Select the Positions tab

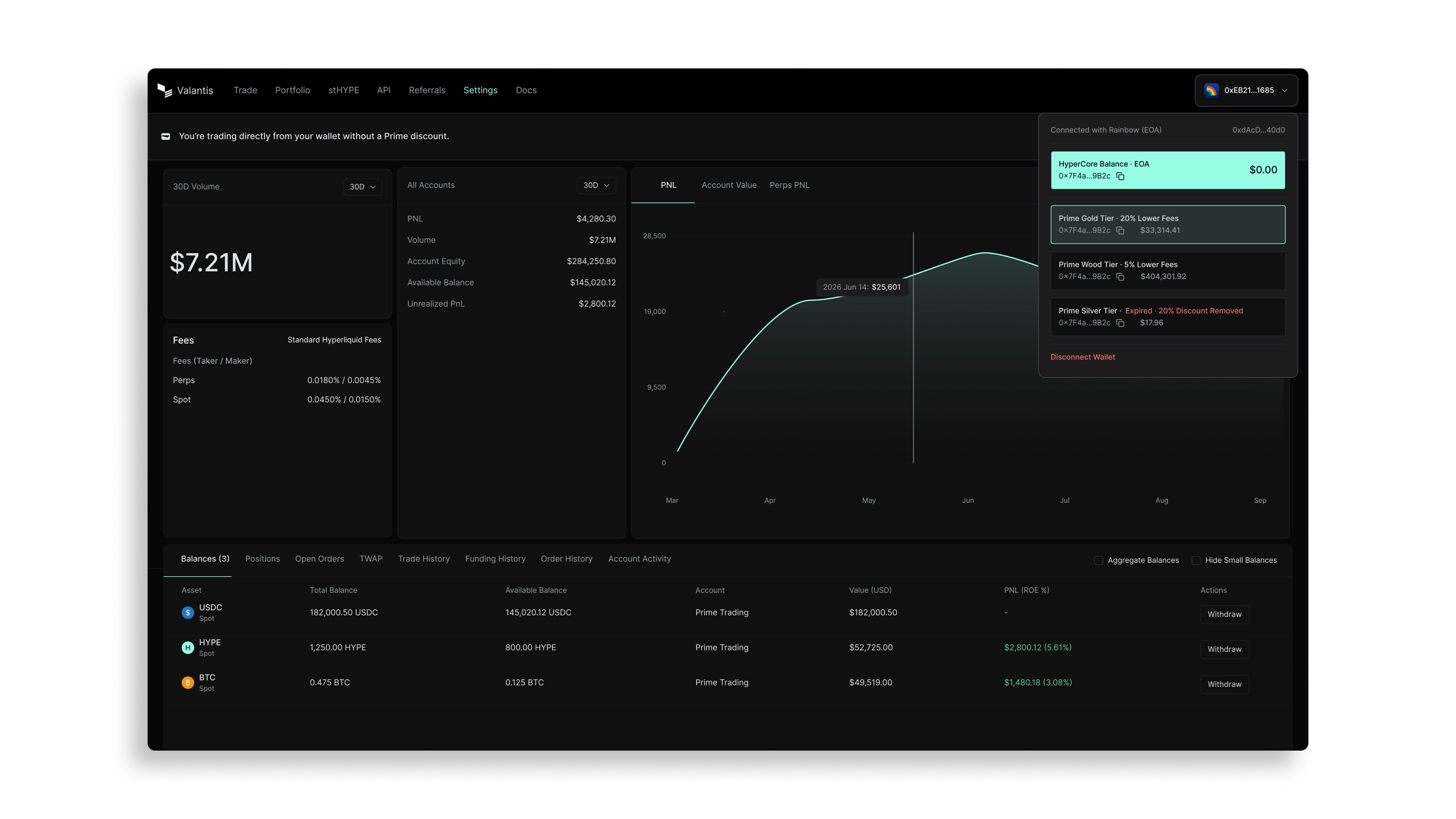click(262, 559)
